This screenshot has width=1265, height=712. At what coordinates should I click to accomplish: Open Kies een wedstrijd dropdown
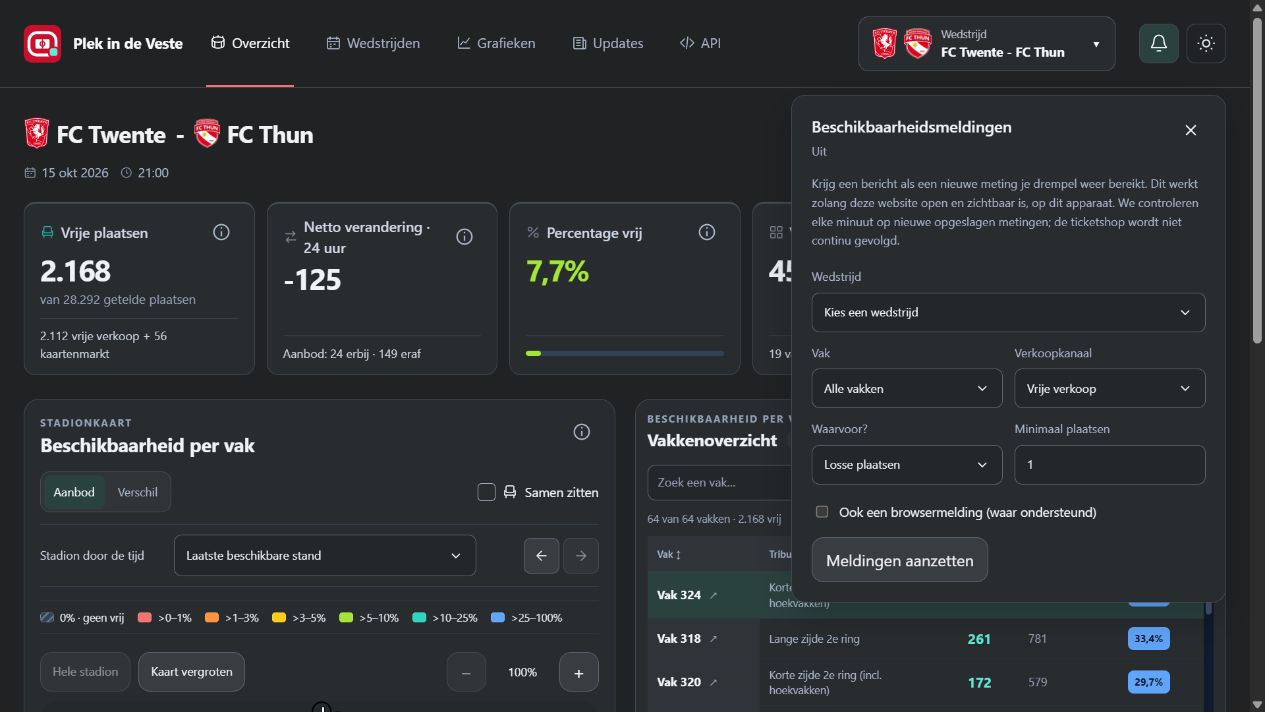point(1008,312)
